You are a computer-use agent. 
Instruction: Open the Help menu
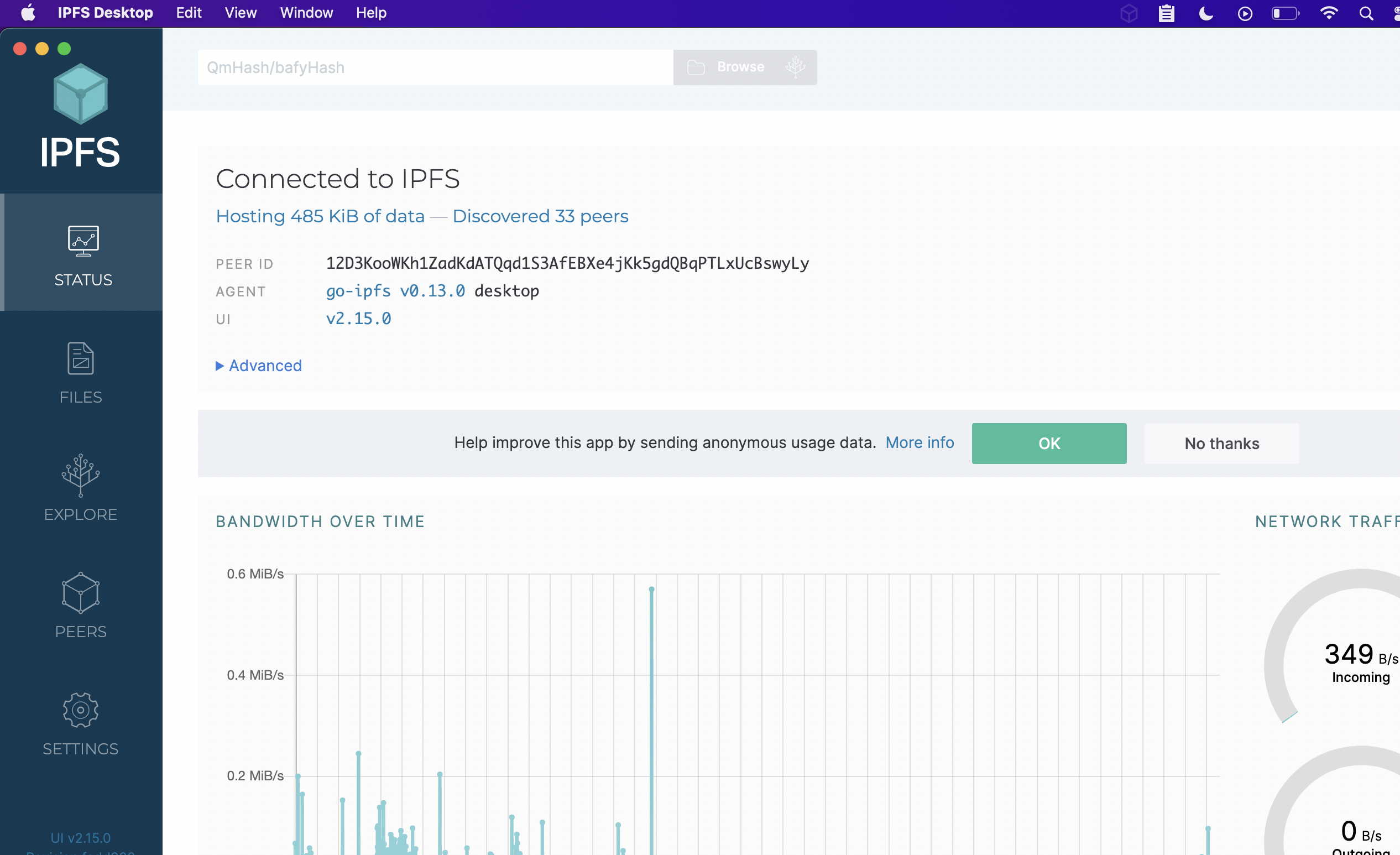(x=371, y=13)
